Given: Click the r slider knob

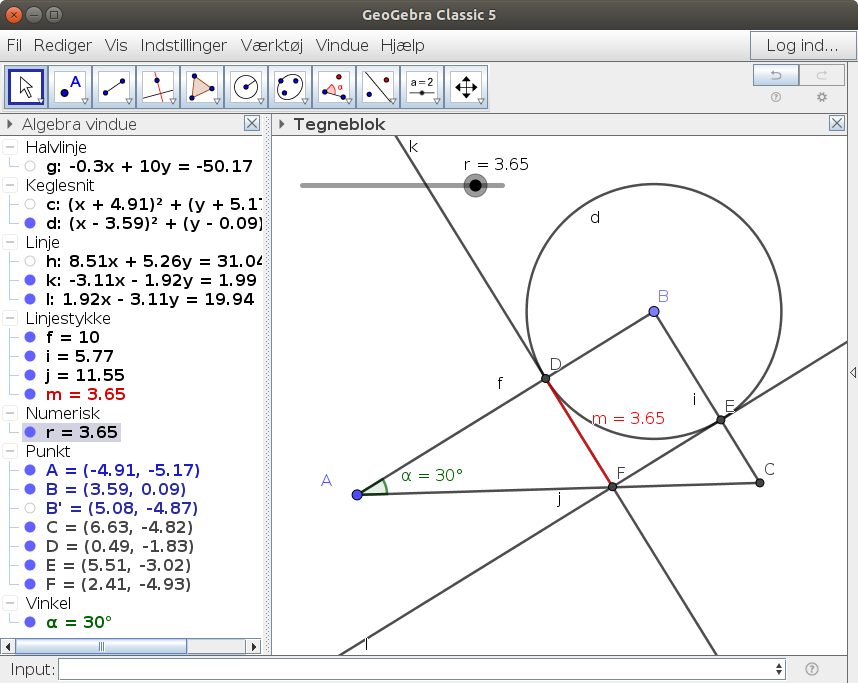Looking at the screenshot, I should coord(476,186).
